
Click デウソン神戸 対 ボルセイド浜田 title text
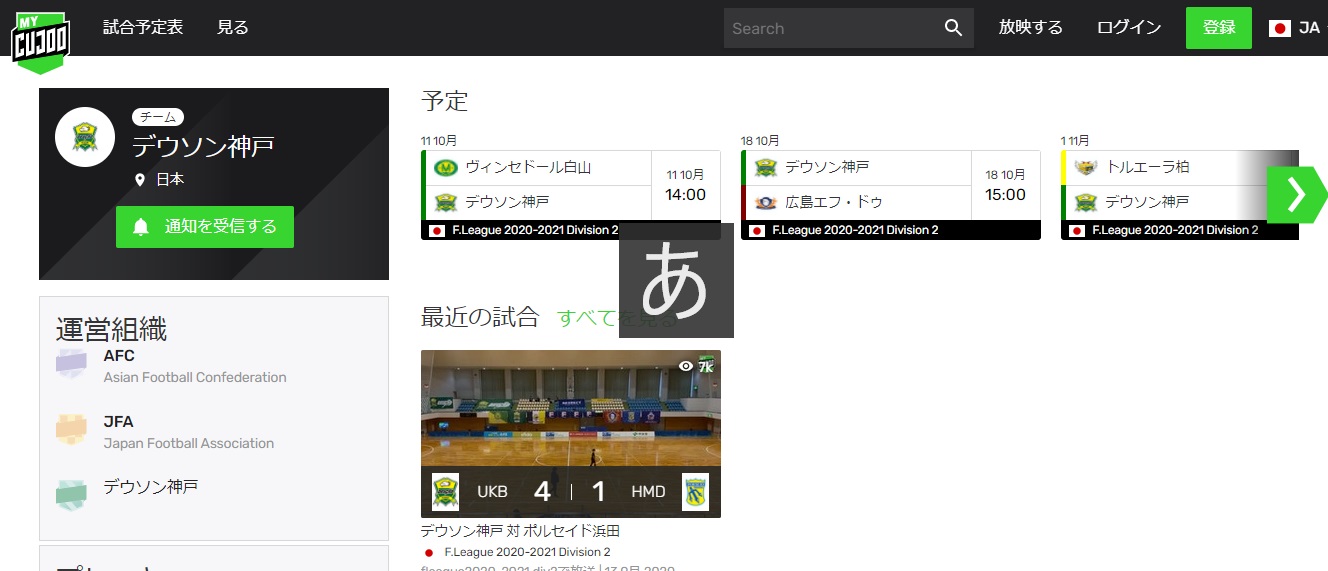tap(520, 531)
